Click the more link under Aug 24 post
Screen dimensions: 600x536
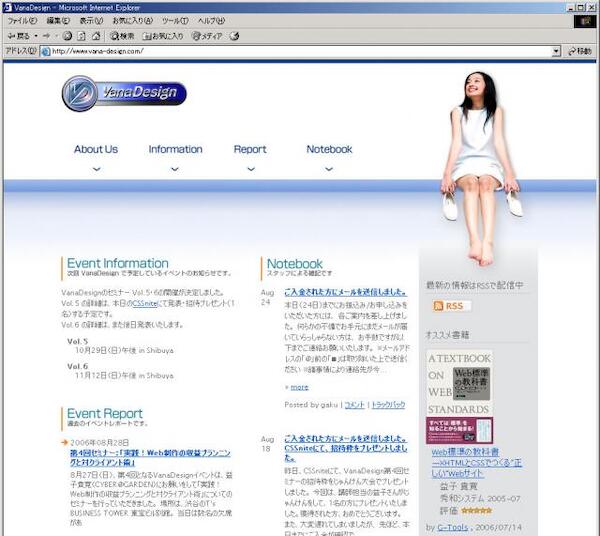click(299, 387)
